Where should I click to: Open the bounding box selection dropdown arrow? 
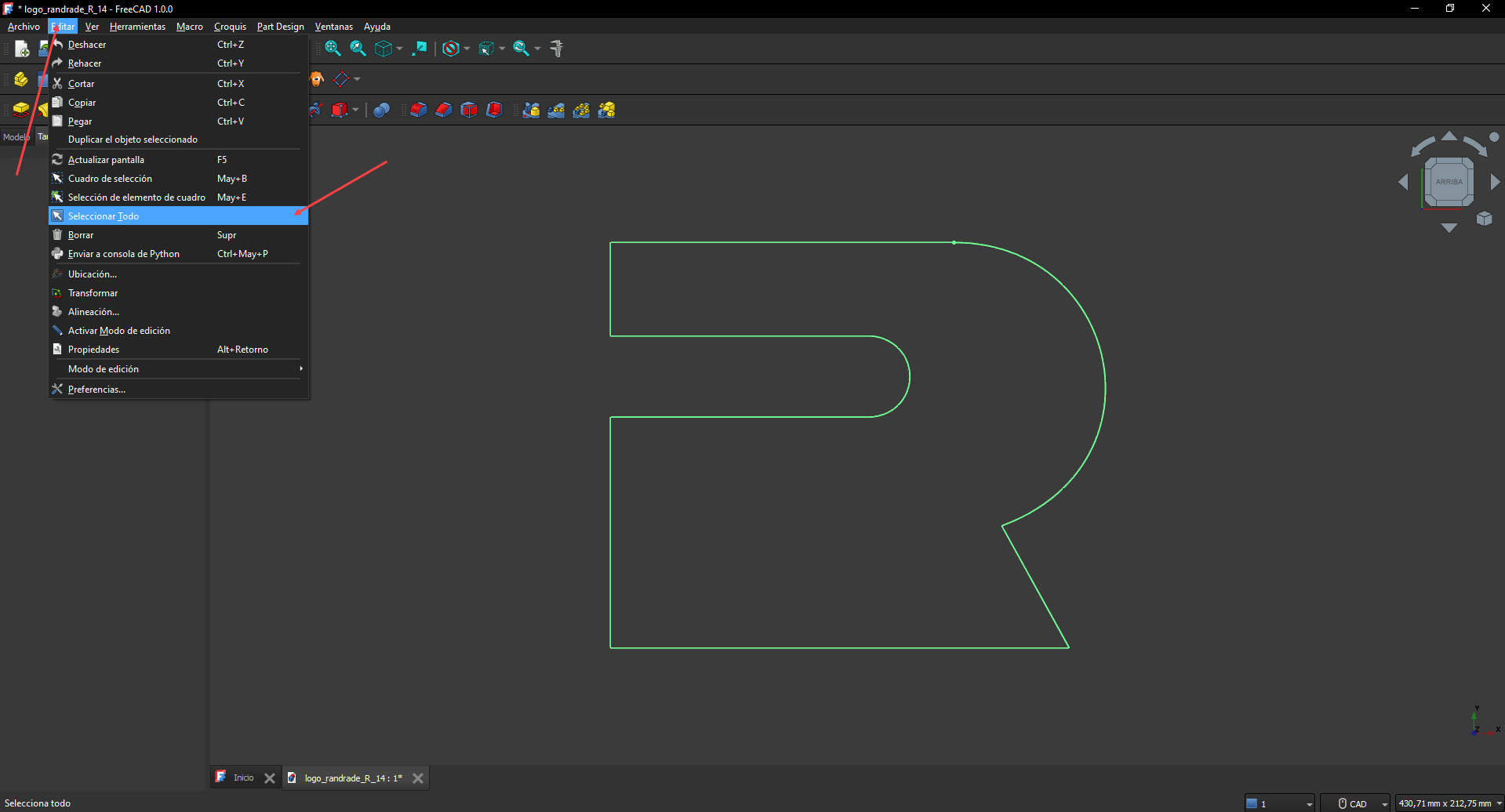(x=502, y=49)
